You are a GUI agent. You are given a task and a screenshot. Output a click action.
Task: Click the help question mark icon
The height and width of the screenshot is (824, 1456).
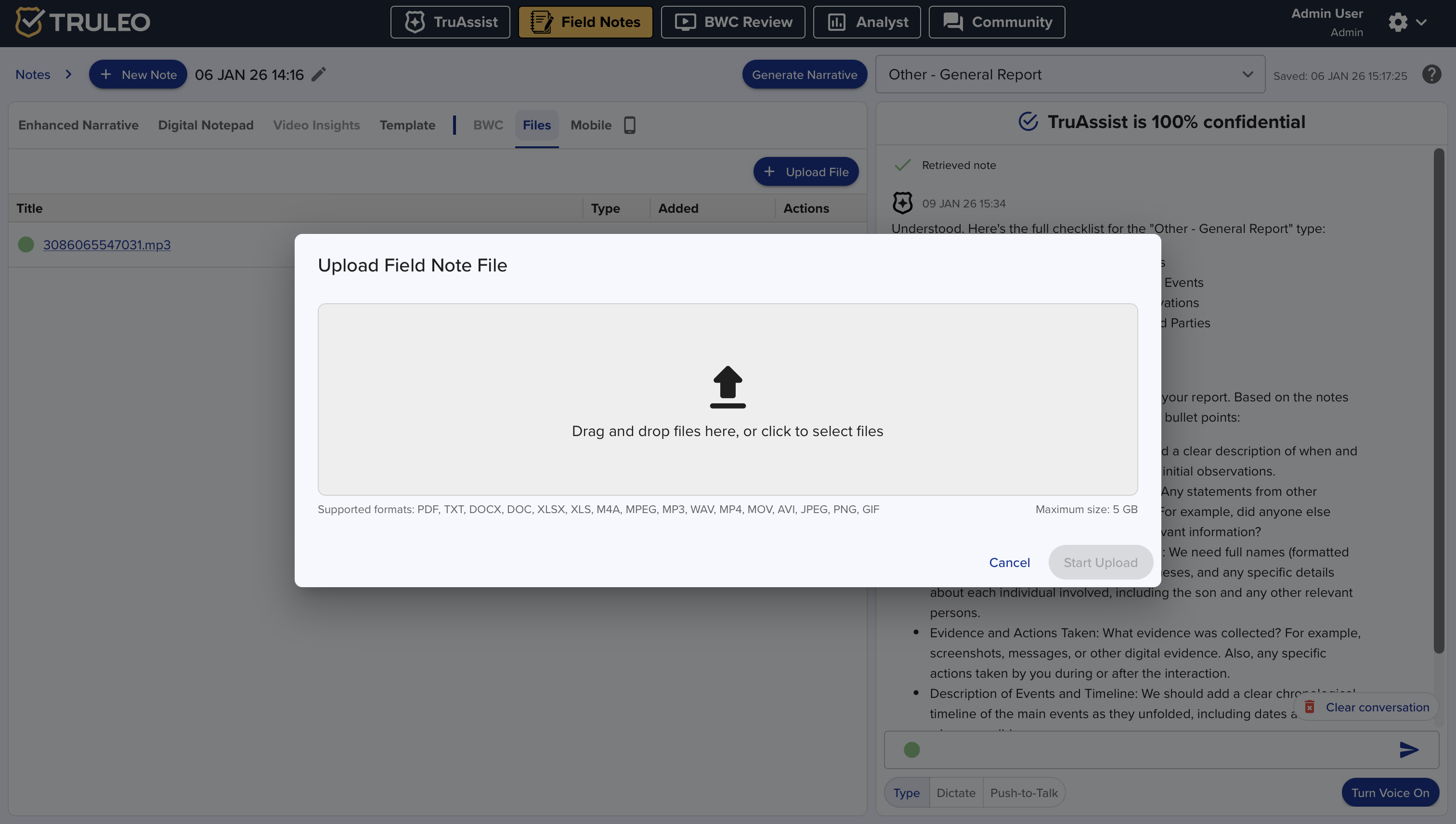click(1431, 75)
